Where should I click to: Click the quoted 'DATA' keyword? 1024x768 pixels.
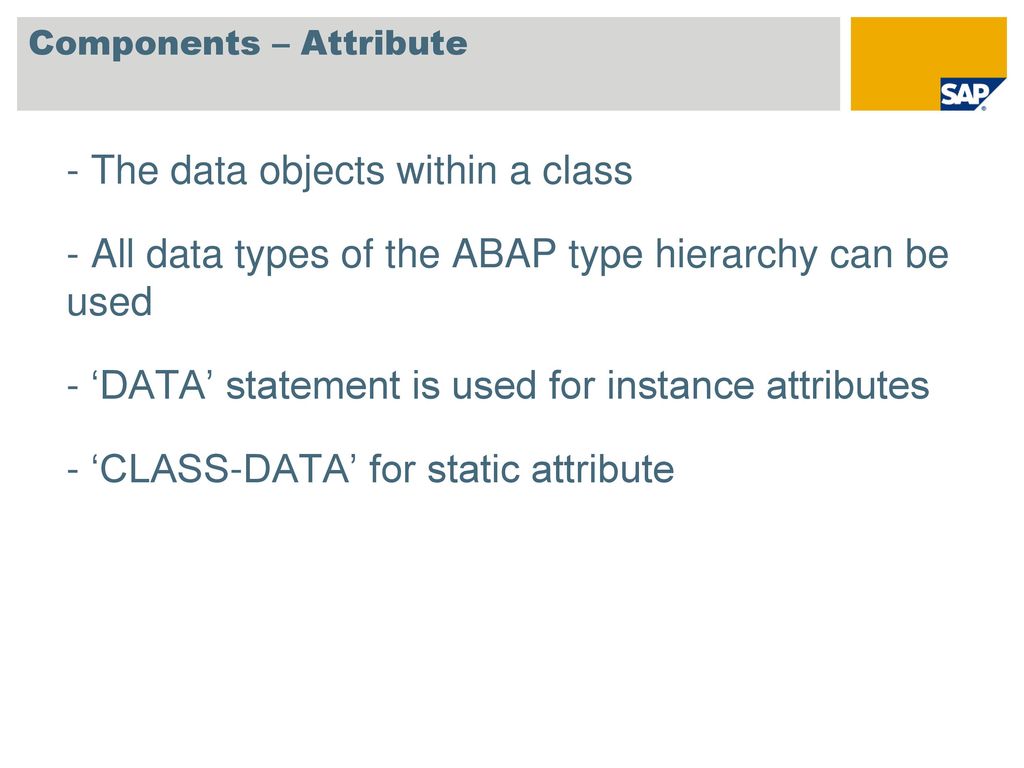point(152,385)
